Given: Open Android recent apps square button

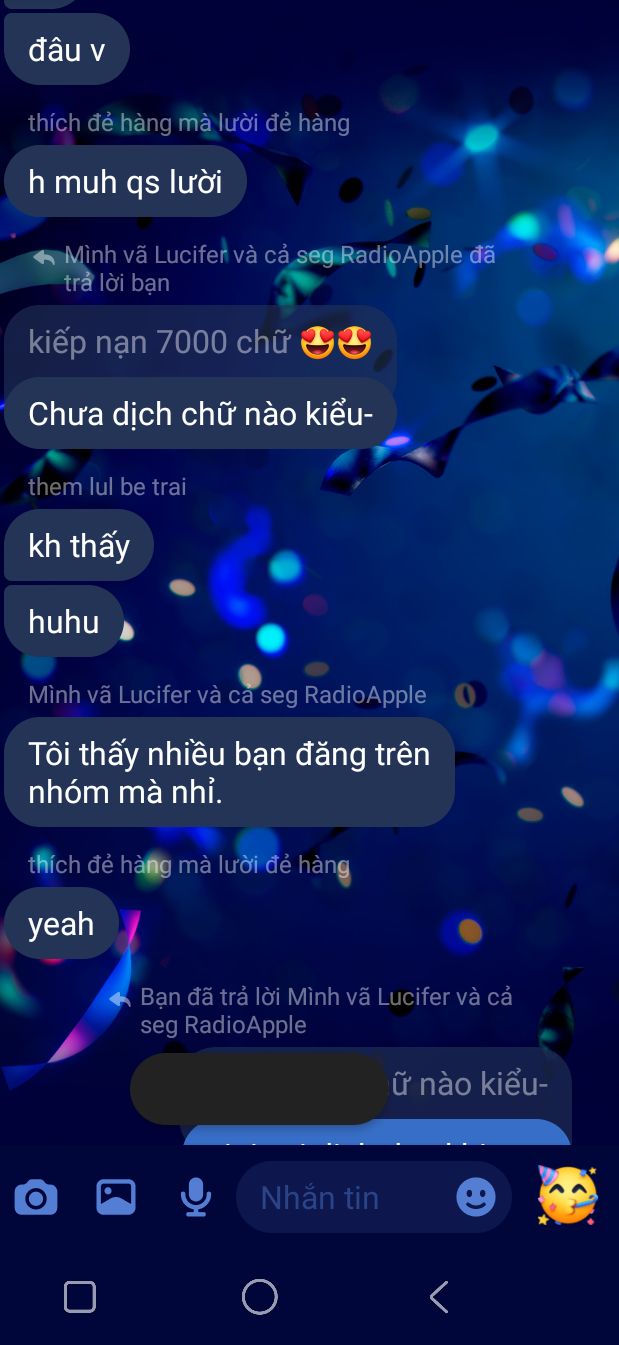Looking at the screenshot, I should coord(80,1297).
